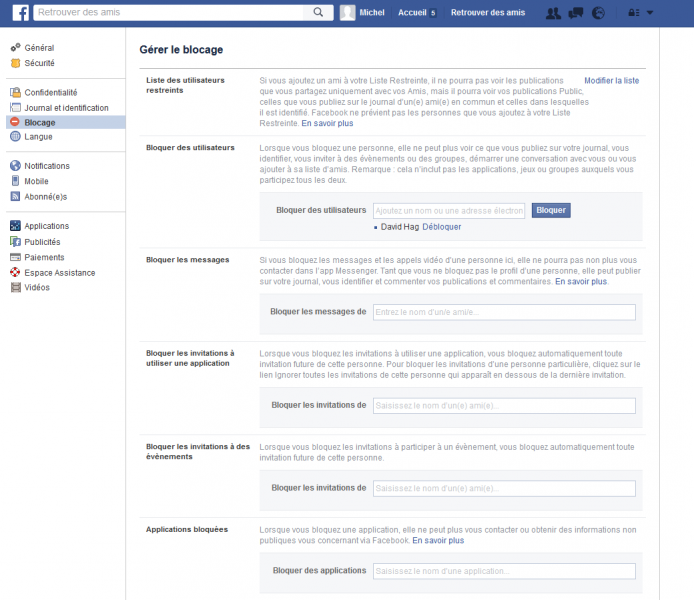Image resolution: width=694 pixels, height=600 pixels.
Task: Click the Facebook logo icon
Action: click(x=20, y=12)
